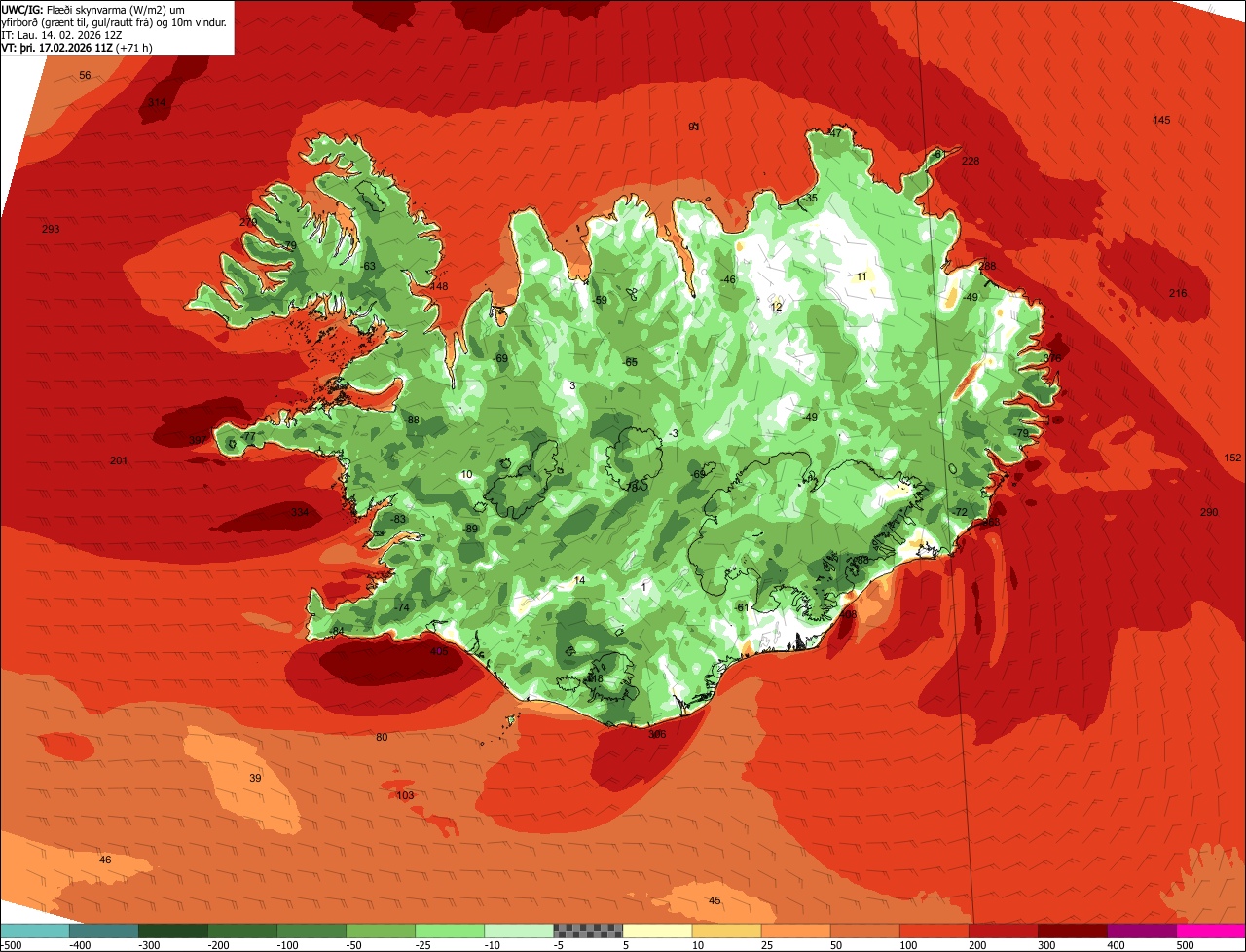The image size is (1246, 952).
Task: Select the value 47 at the northern tip
Action: pyautogui.click(x=834, y=133)
